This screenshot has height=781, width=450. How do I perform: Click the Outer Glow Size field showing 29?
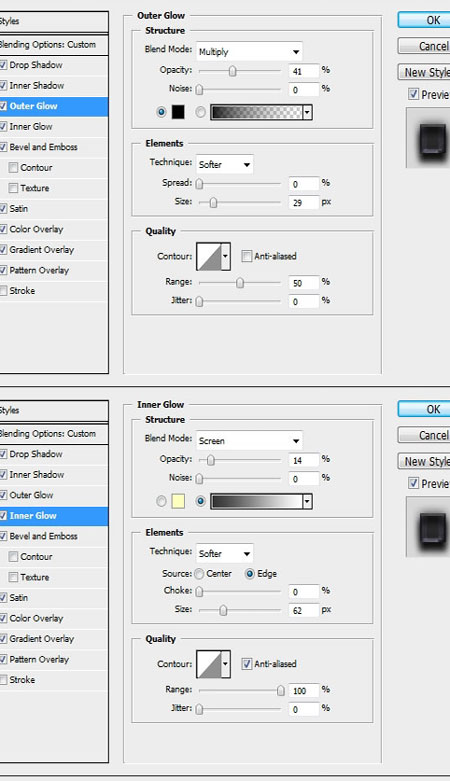pos(303,202)
